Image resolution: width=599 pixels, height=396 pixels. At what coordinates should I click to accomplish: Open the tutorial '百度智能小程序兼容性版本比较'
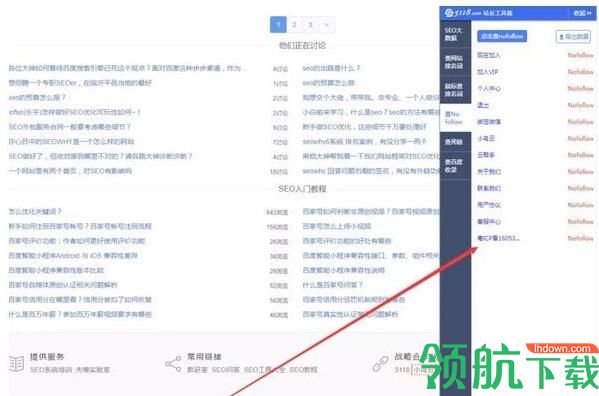[x=56, y=270]
